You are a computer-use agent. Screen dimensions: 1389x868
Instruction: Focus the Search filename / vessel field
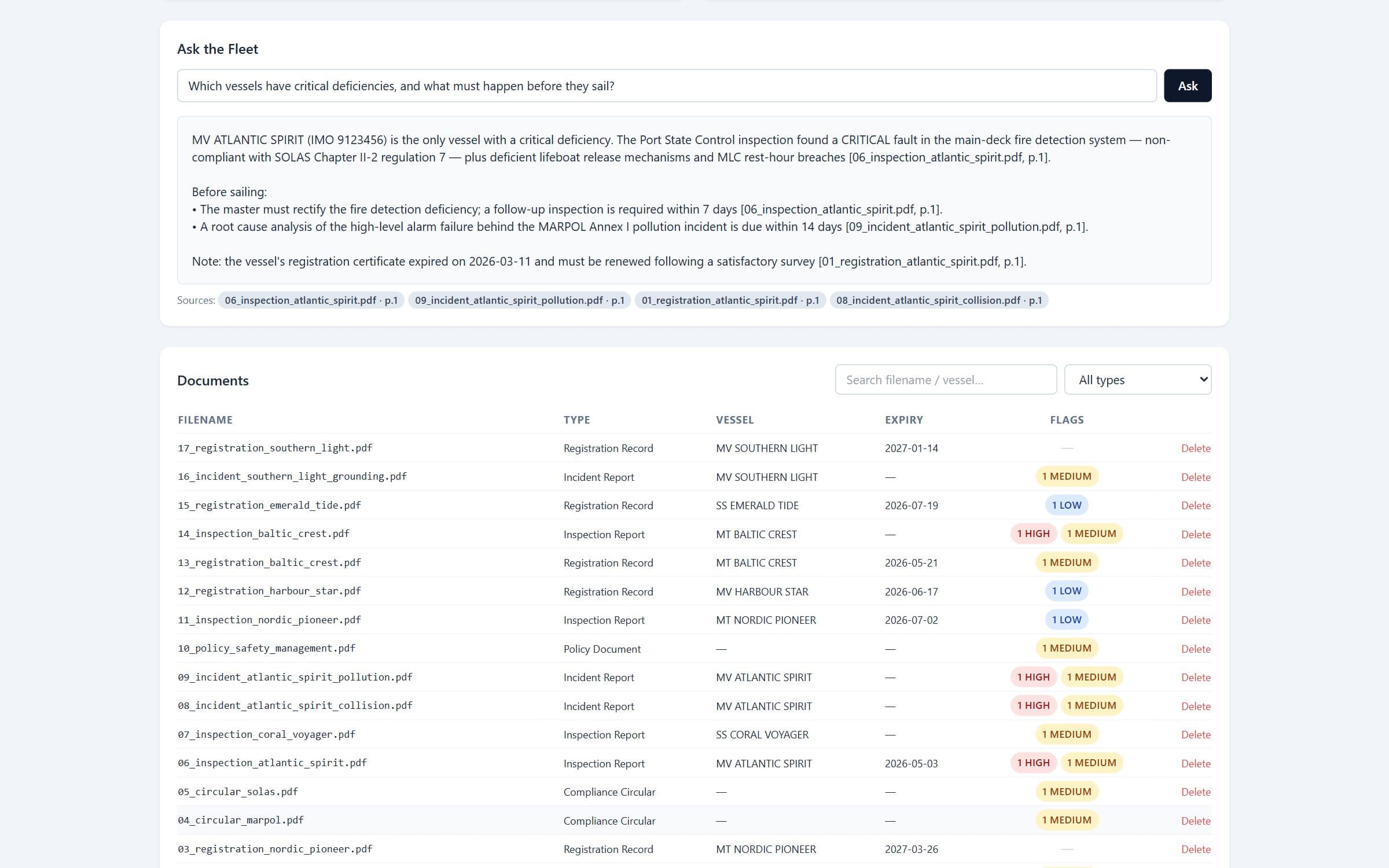(x=946, y=380)
